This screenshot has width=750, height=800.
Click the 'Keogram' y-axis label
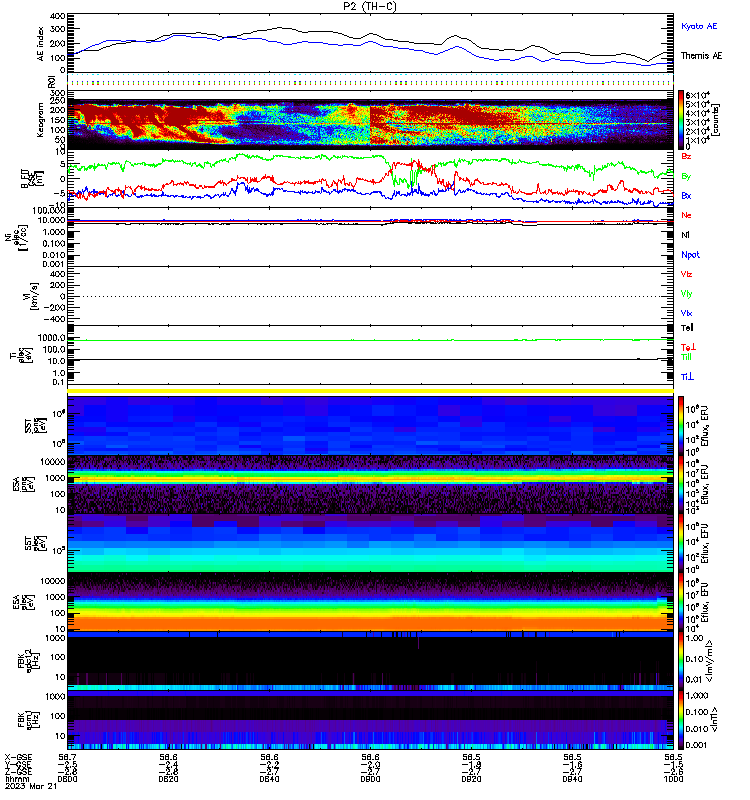pyautogui.click(x=41, y=120)
